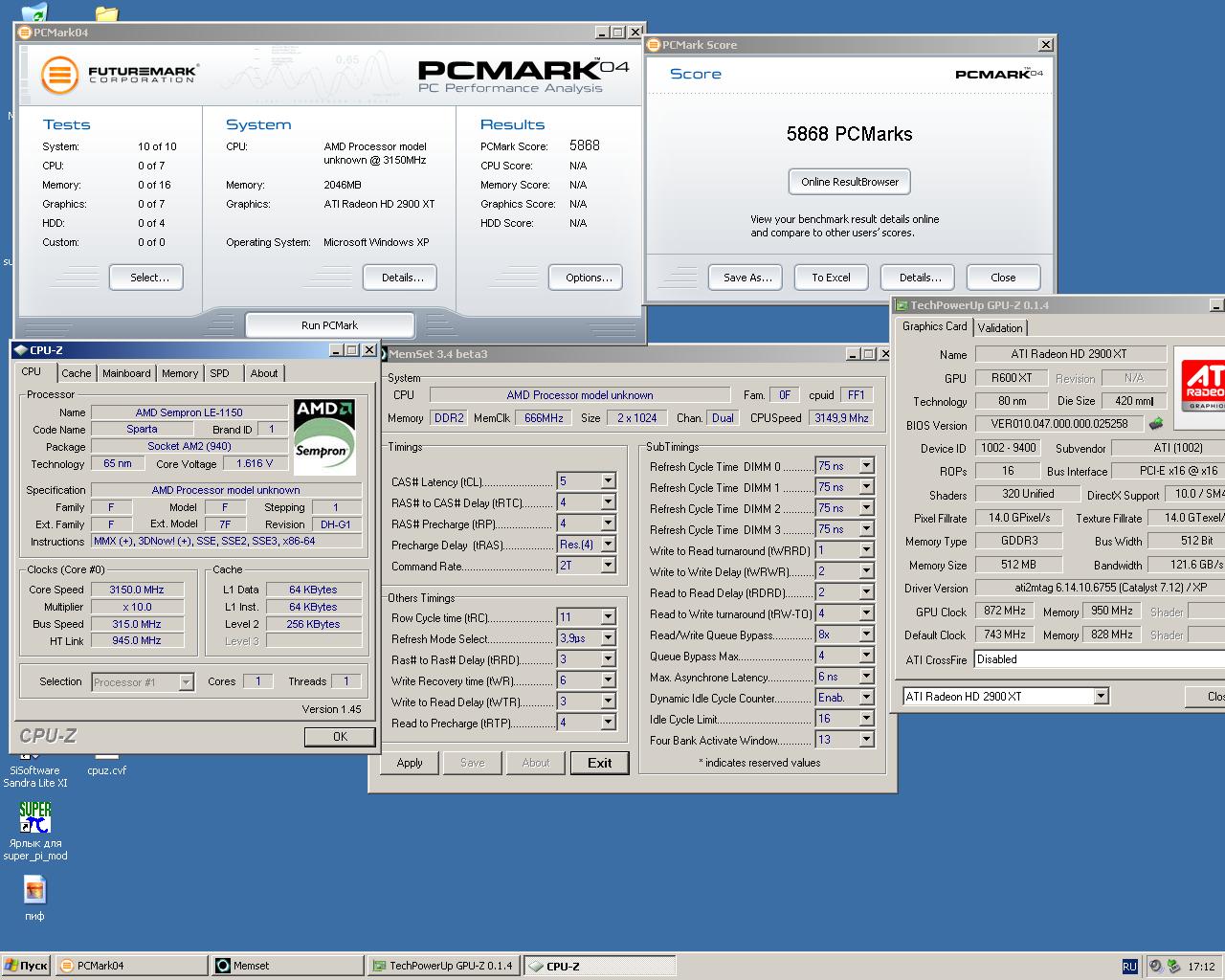Click Close in the PCMark Score window
The image size is (1225, 980).
click(x=1003, y=278)
